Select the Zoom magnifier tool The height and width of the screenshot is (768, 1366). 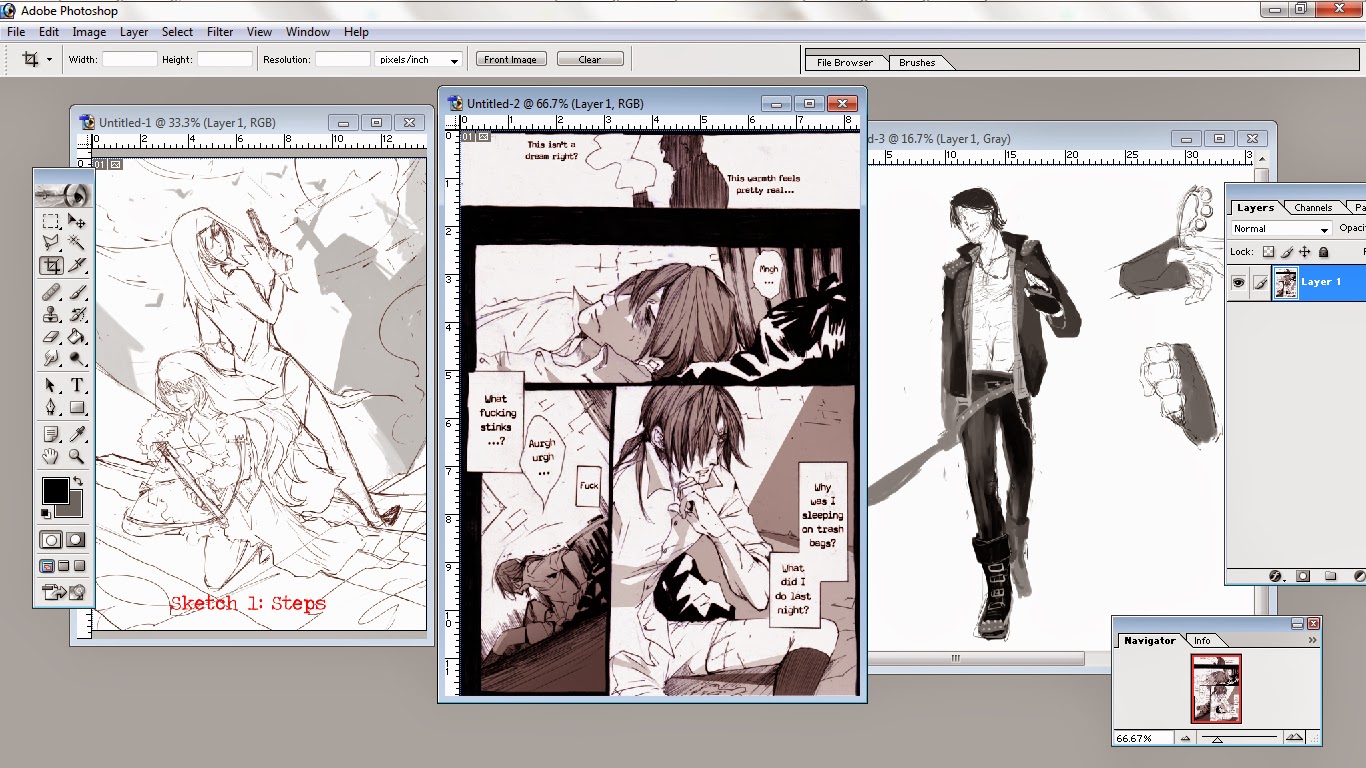[x=76, y=457]
